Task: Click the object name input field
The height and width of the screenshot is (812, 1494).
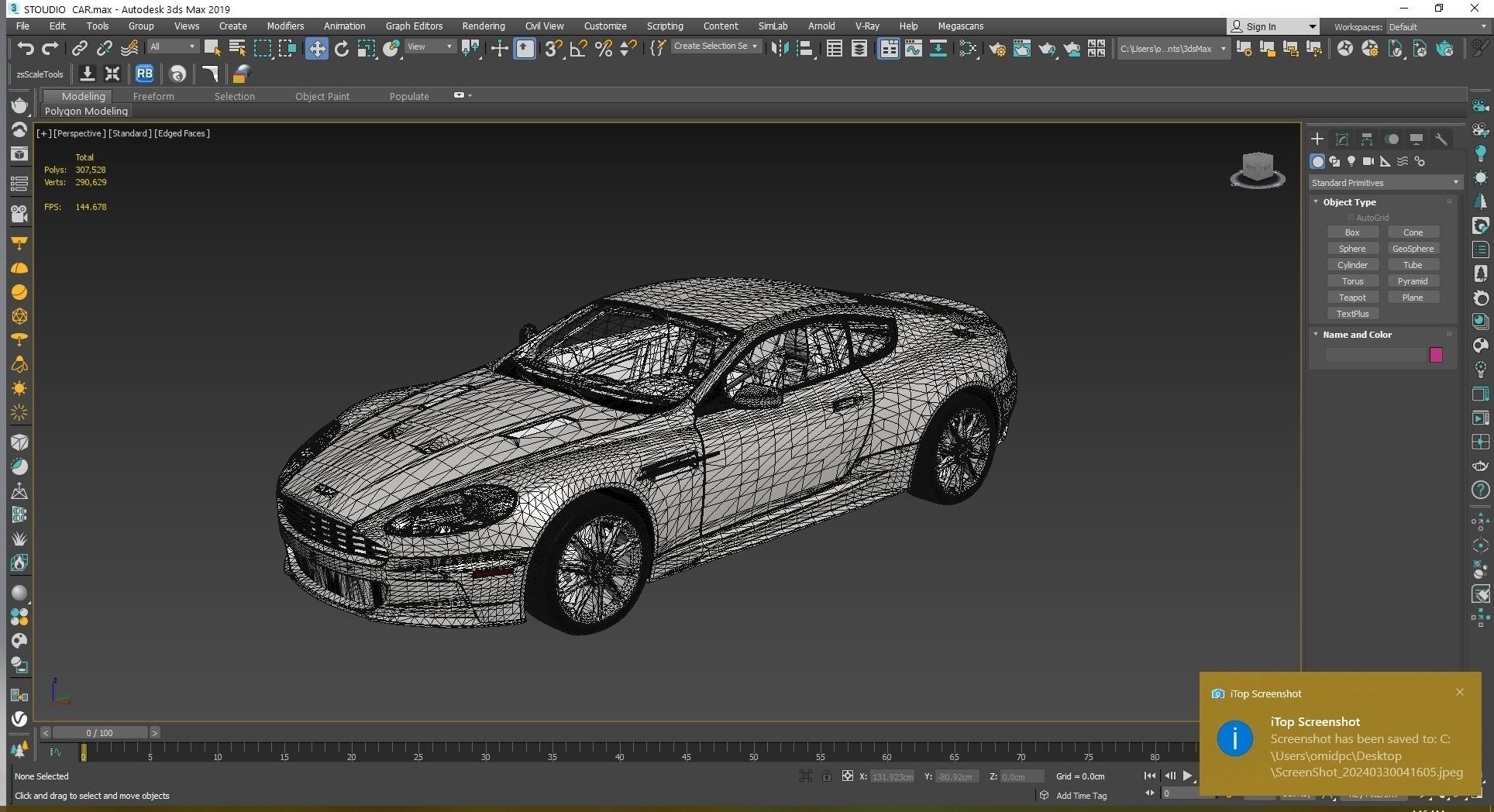Action: [x=1375, y=355]
